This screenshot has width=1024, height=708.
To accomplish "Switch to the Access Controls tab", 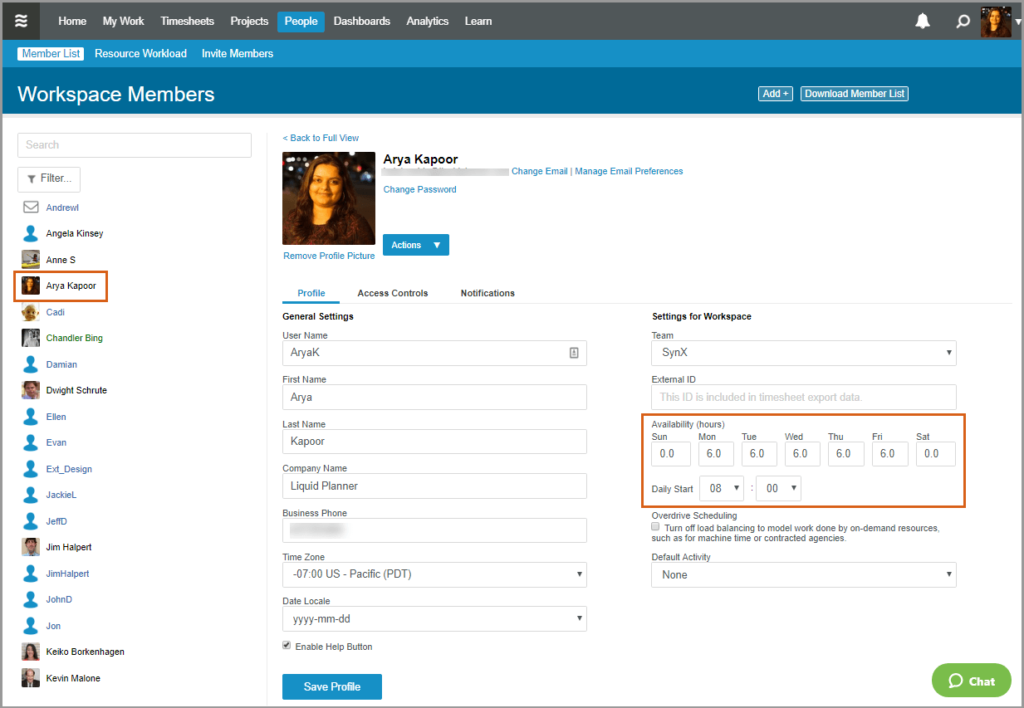I will (392, 293).
